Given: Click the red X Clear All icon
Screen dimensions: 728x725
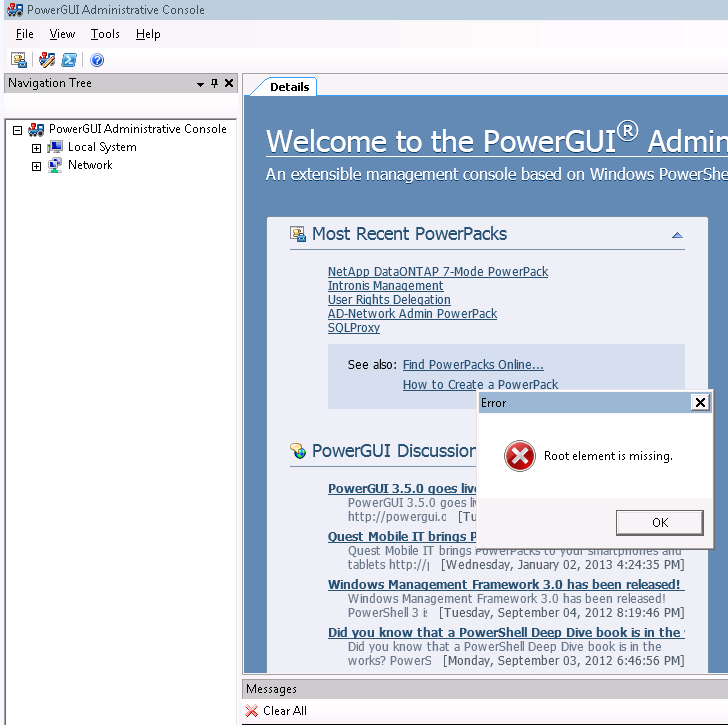Looking at the screenshot, I should [252, 711].
